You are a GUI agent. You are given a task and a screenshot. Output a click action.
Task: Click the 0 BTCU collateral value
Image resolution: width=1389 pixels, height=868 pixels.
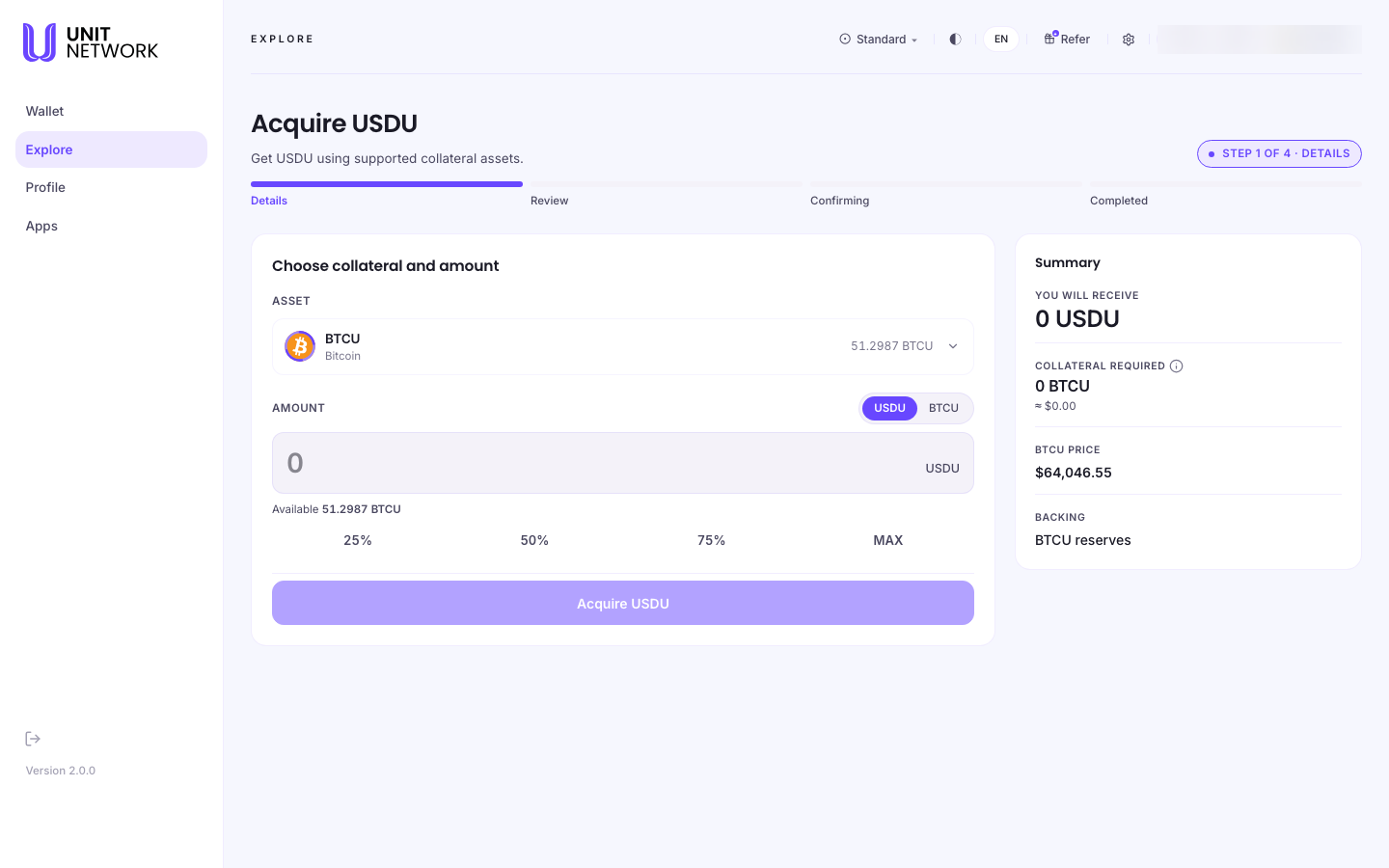click(x=1063, y=386)
